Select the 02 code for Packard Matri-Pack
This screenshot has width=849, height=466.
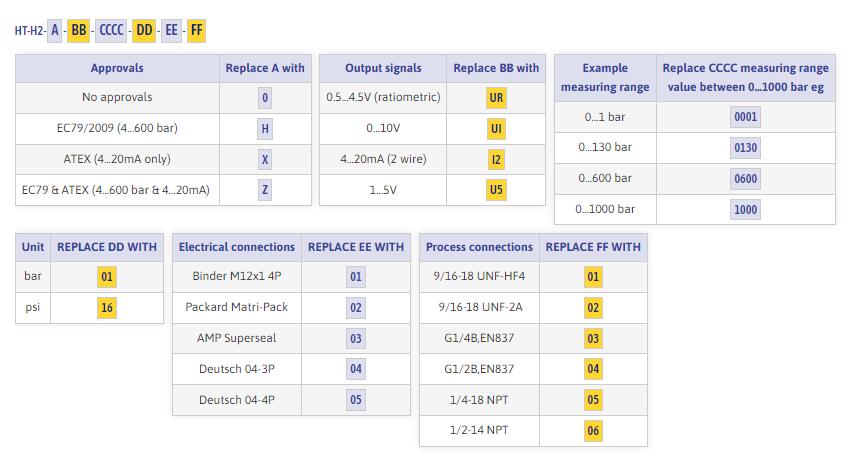pyautogui.click(x=356, y=308)
